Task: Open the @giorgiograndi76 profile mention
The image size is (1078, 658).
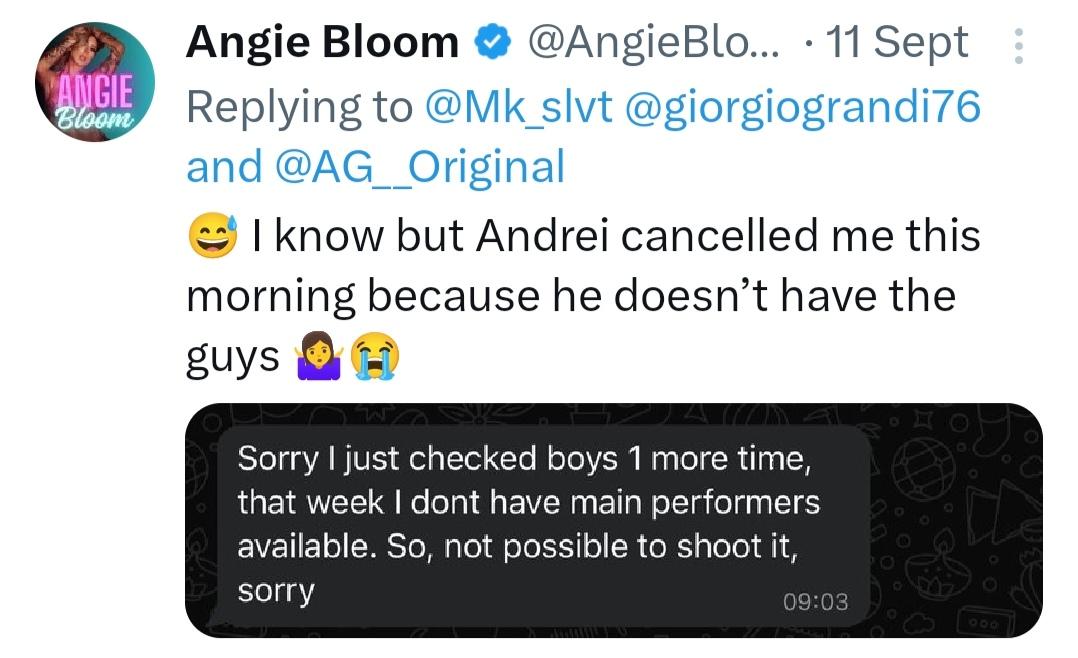Action: tap(802, 107)
